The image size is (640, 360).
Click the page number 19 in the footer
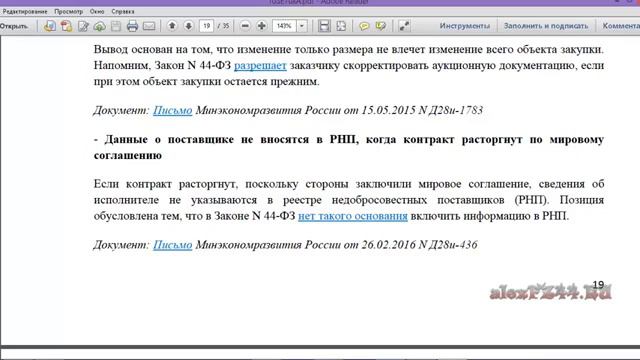click(598, 284)
